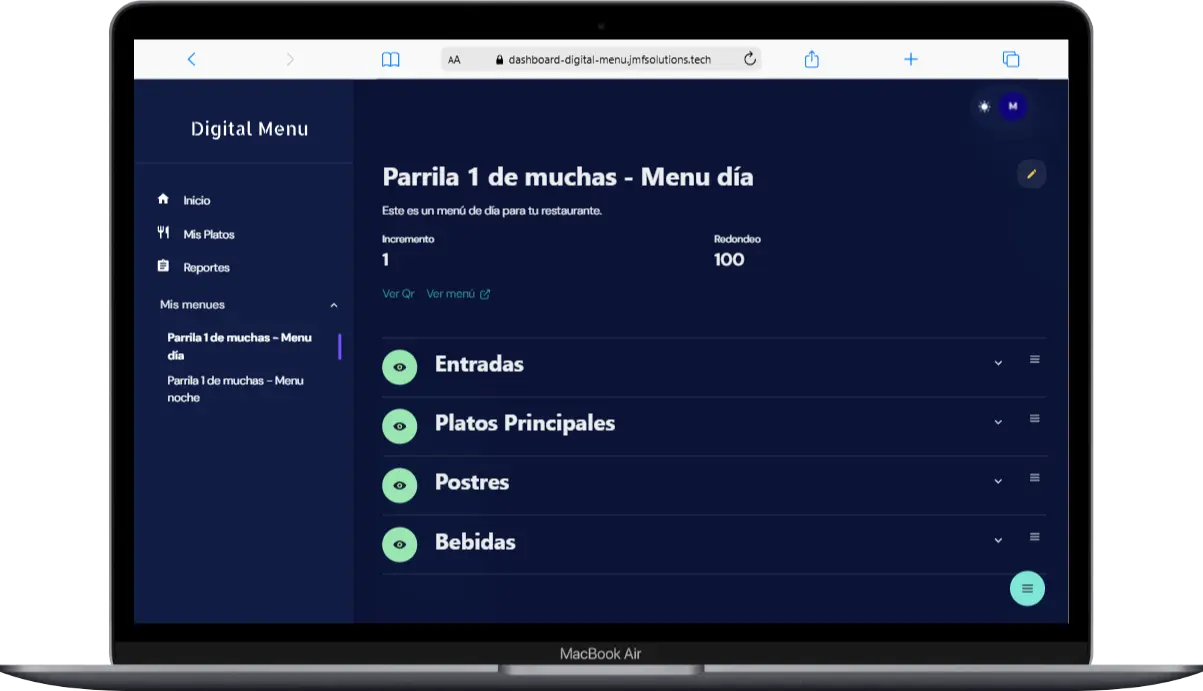Click the drag handle beside Postres
Screen dimensions: 1203x691
click(x=1035, y=478)
